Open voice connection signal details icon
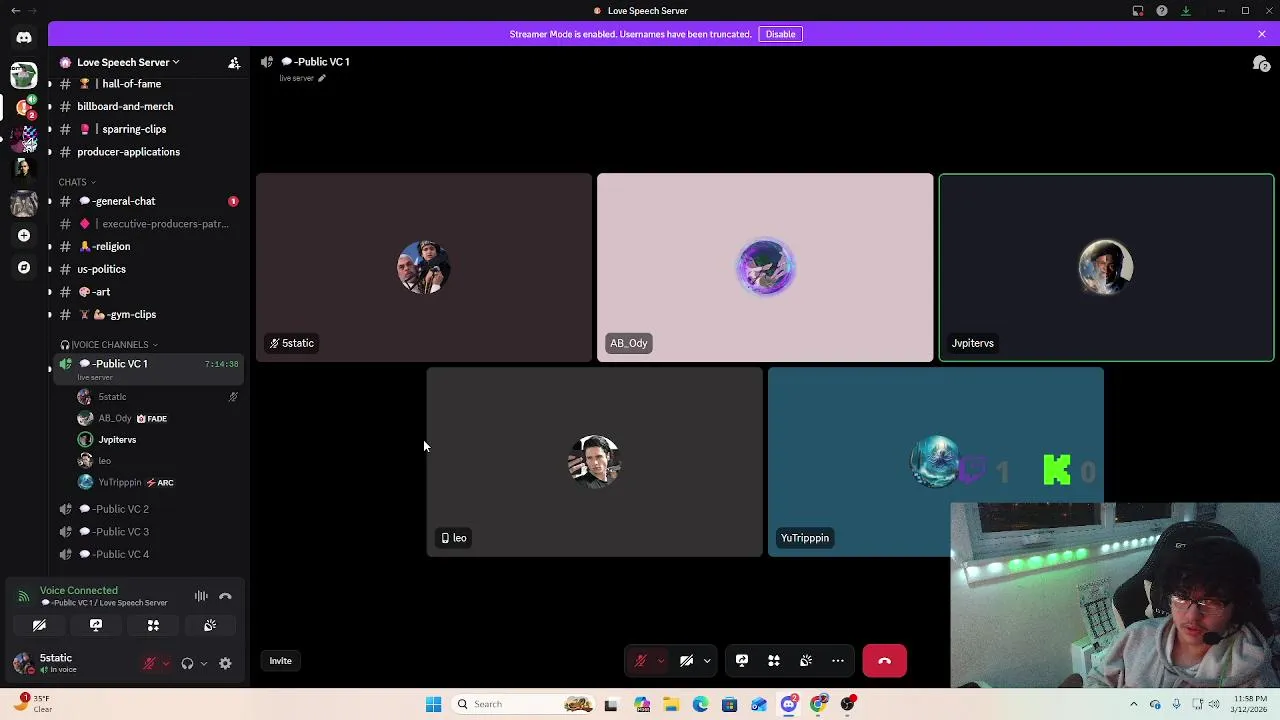The height and width of the screenshot is (720, 1280). tap(23, 596)
